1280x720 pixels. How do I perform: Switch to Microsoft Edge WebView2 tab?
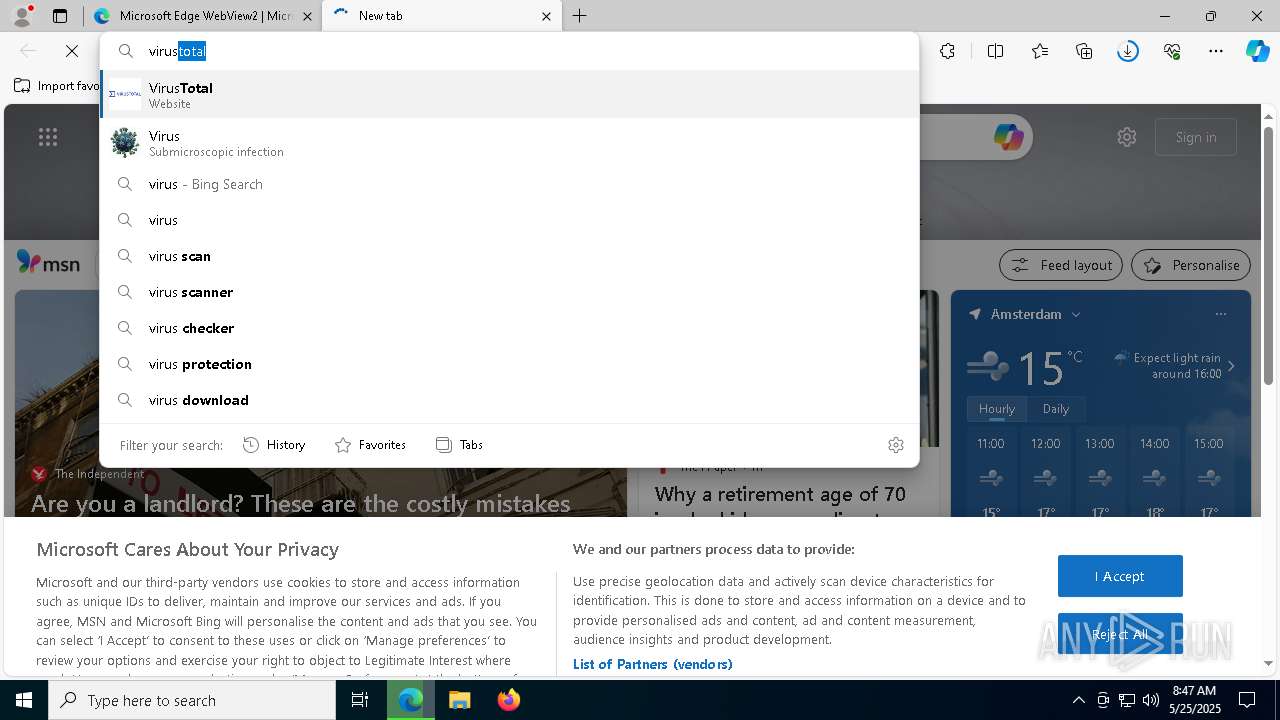coord(203,16)
